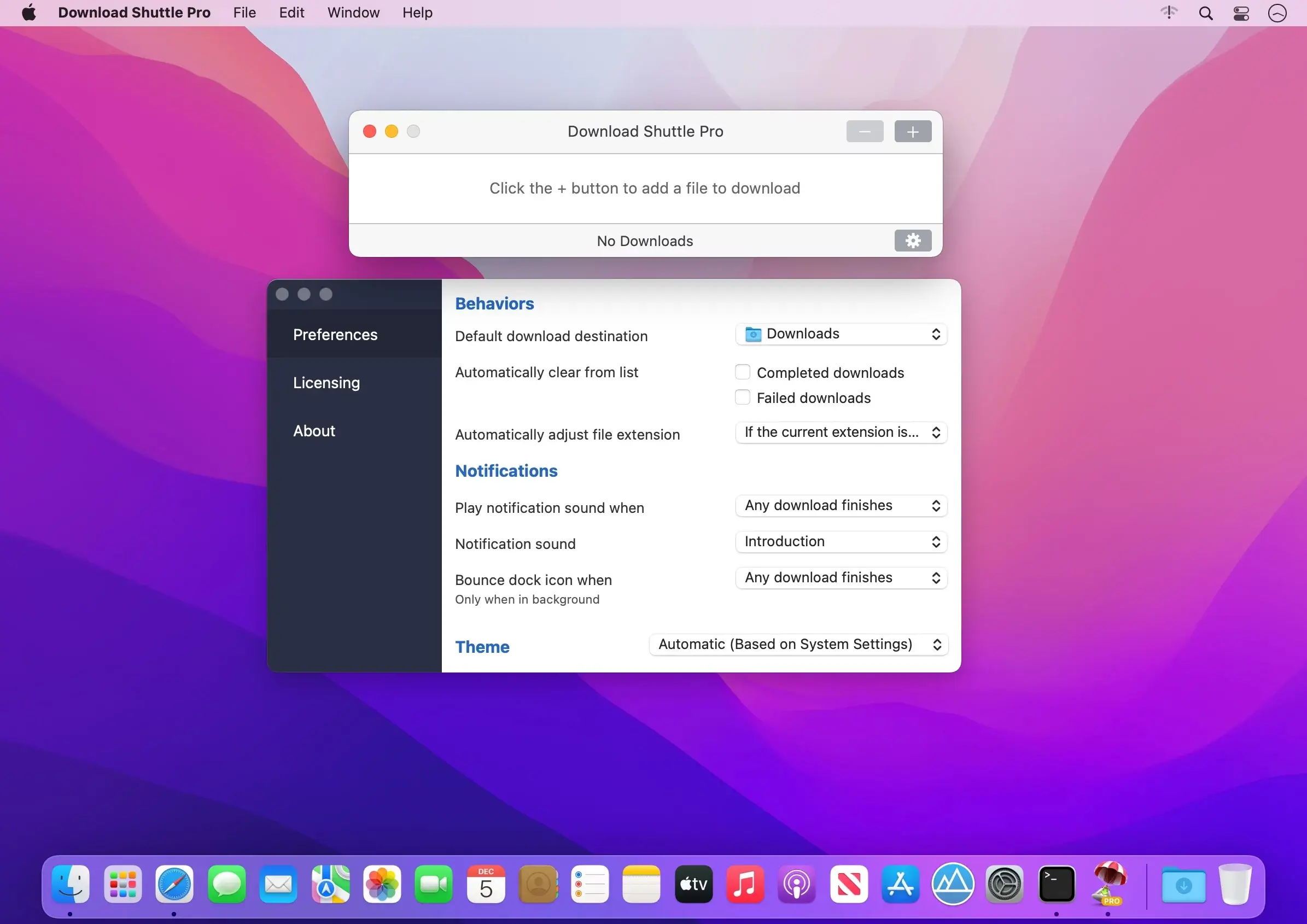
Task: Open the Calendar dock icon showing Dec 5
Action: (486, 885)
